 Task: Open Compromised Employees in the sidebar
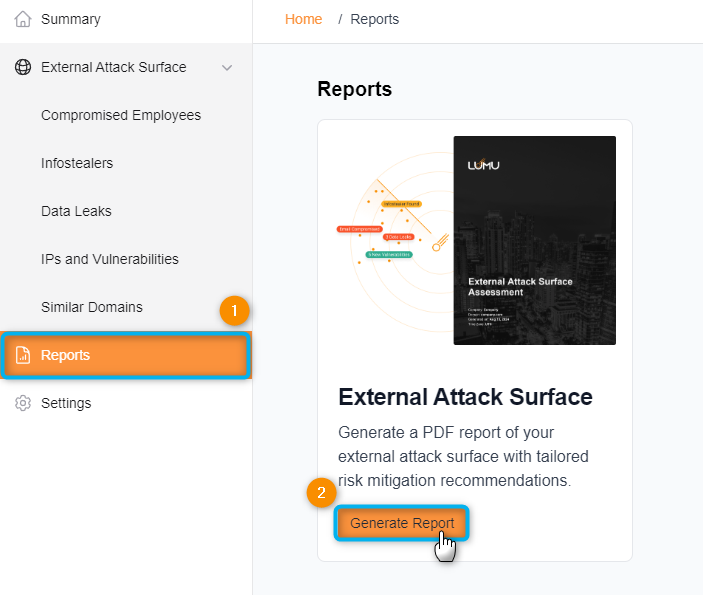(121, 115)
